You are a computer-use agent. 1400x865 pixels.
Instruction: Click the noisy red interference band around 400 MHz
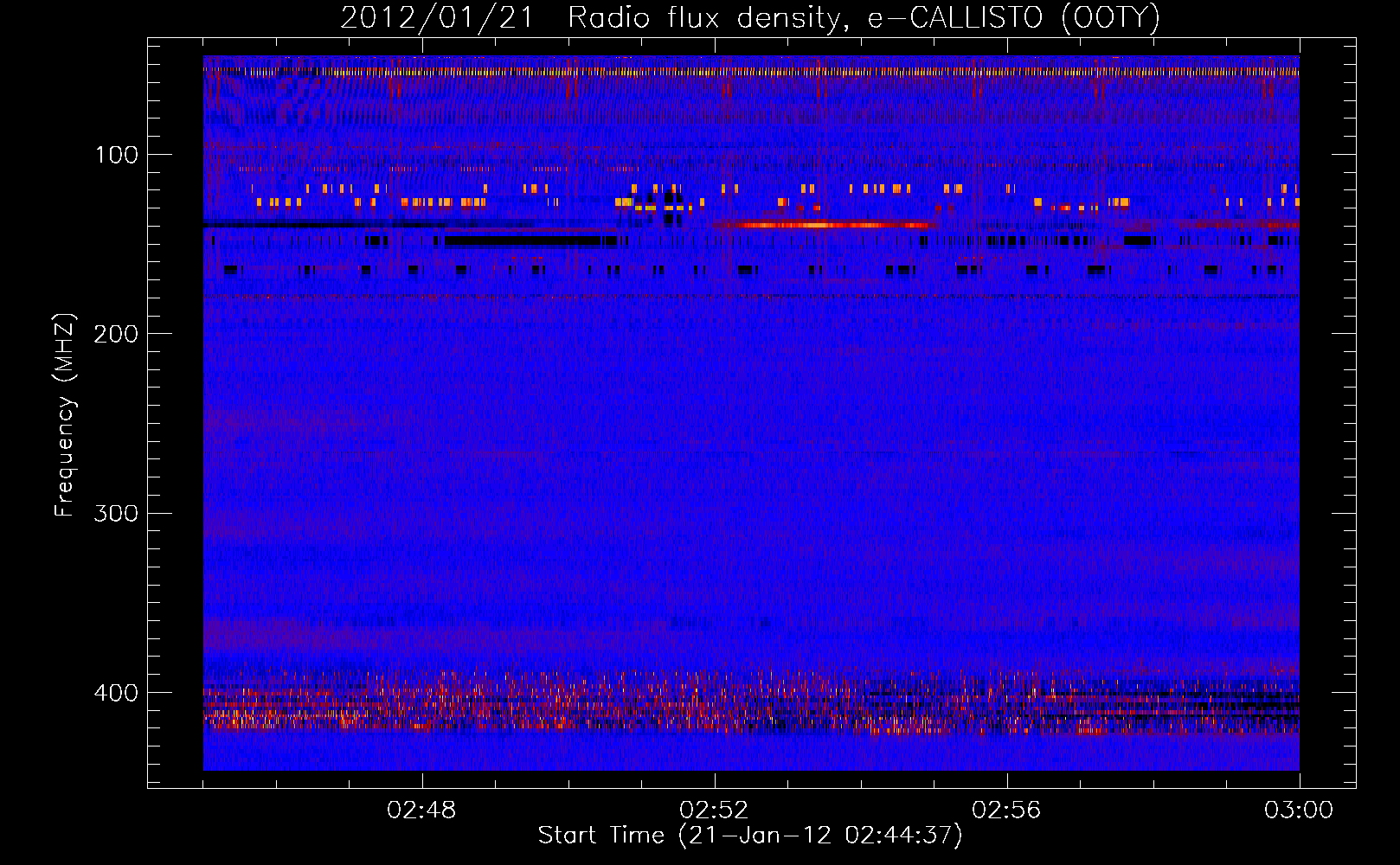coord(751,701)
